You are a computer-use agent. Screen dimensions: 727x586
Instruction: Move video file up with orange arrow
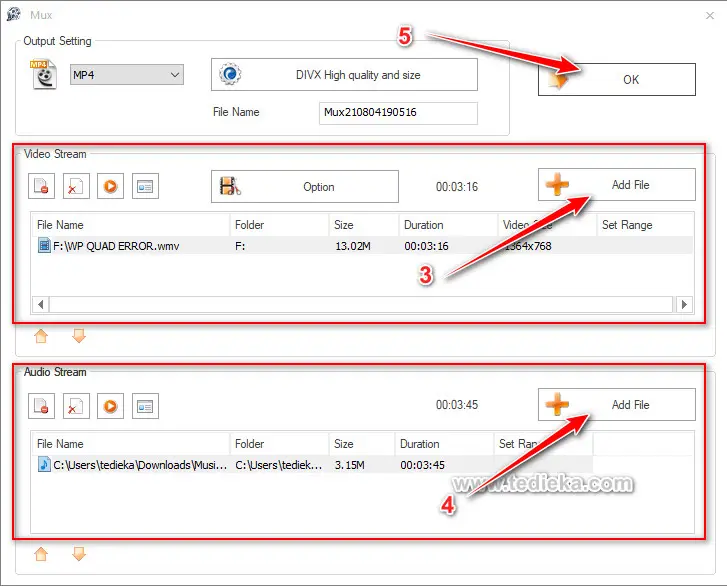(41, 336)
